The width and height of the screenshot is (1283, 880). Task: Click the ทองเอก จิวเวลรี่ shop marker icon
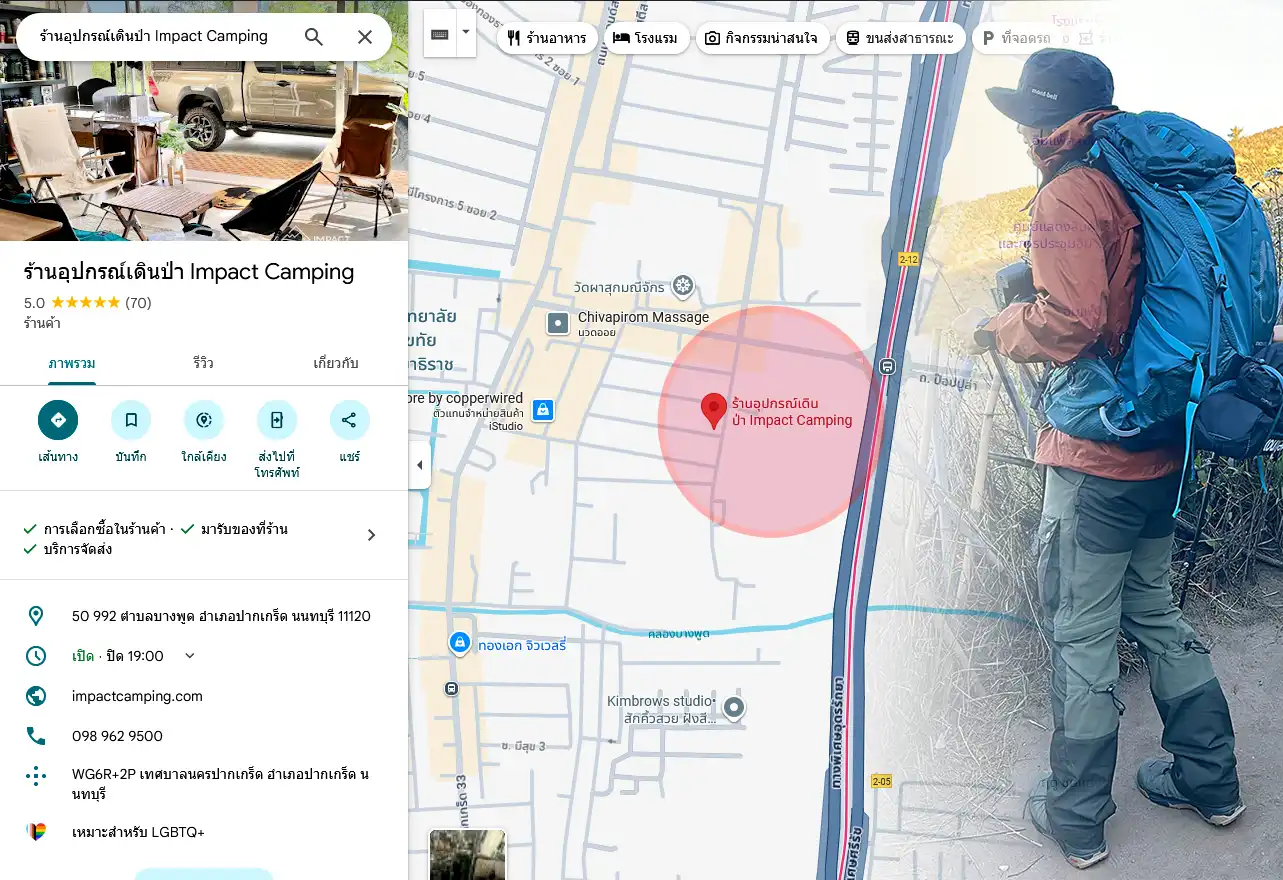[x=459, y=641]
